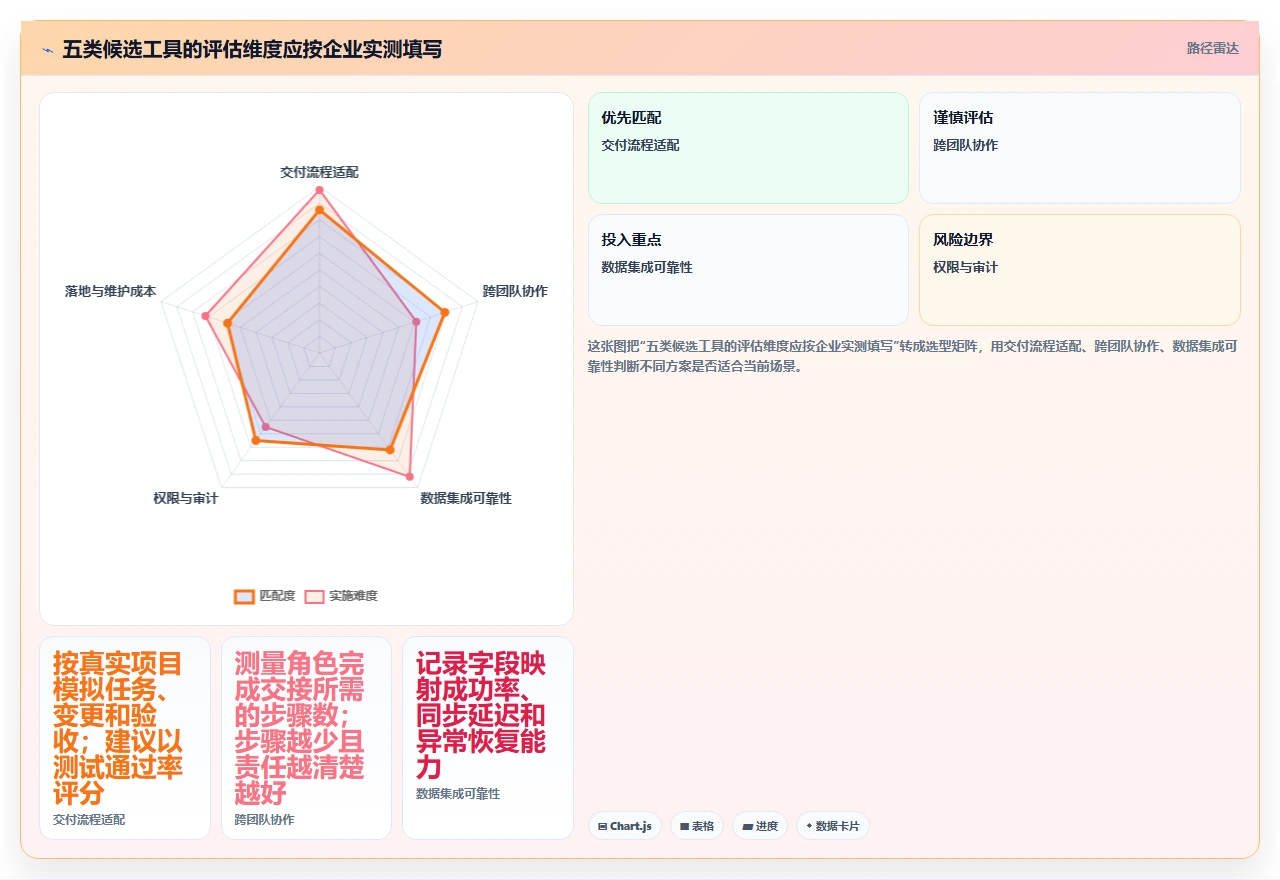Viewport: 1280px width, 880px height.
Task: Select the 表格 tag chip
Action: [697, 826]
